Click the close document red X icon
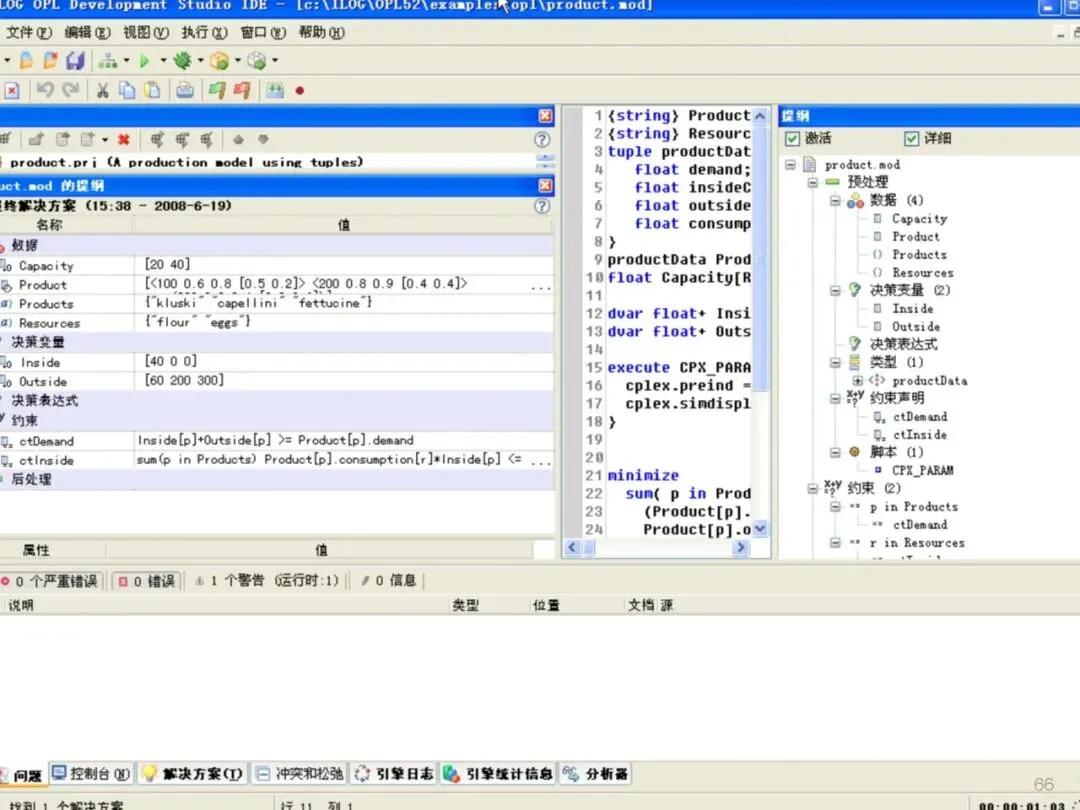This screenshot has width=1080, height=810. tap(12, 90)
